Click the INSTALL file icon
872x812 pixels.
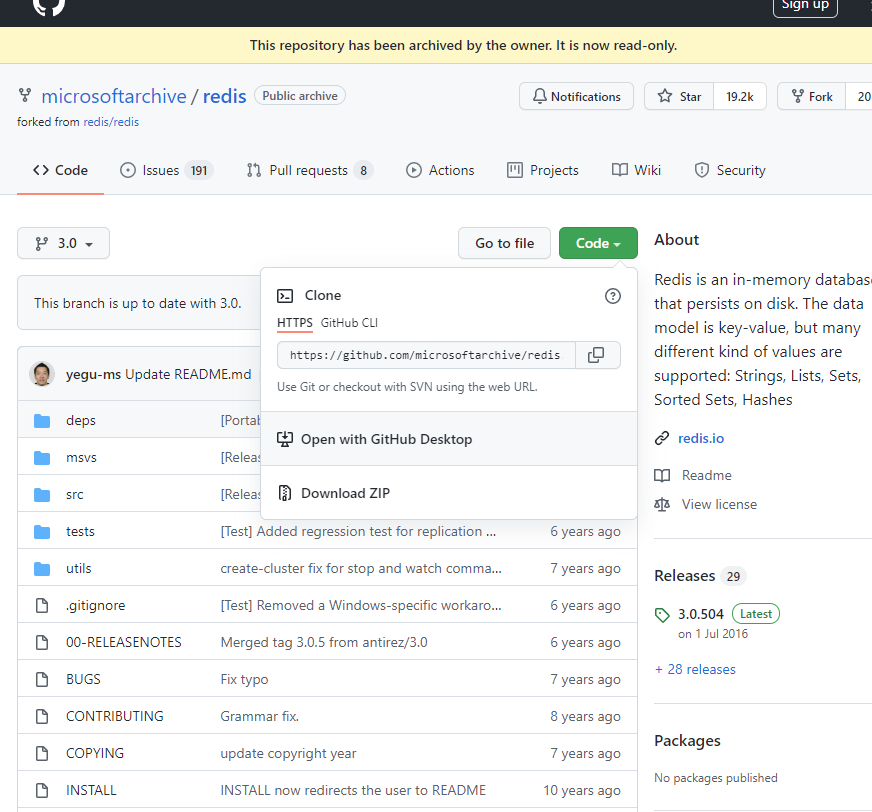click(x=42, y=790)
